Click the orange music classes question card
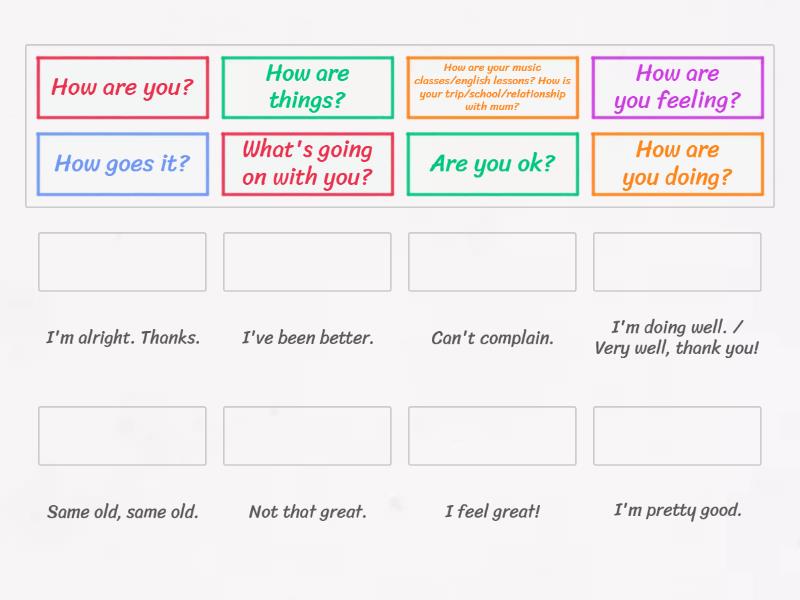The width and height of the screenshot is (800, 600). click(x=492, y=87)
